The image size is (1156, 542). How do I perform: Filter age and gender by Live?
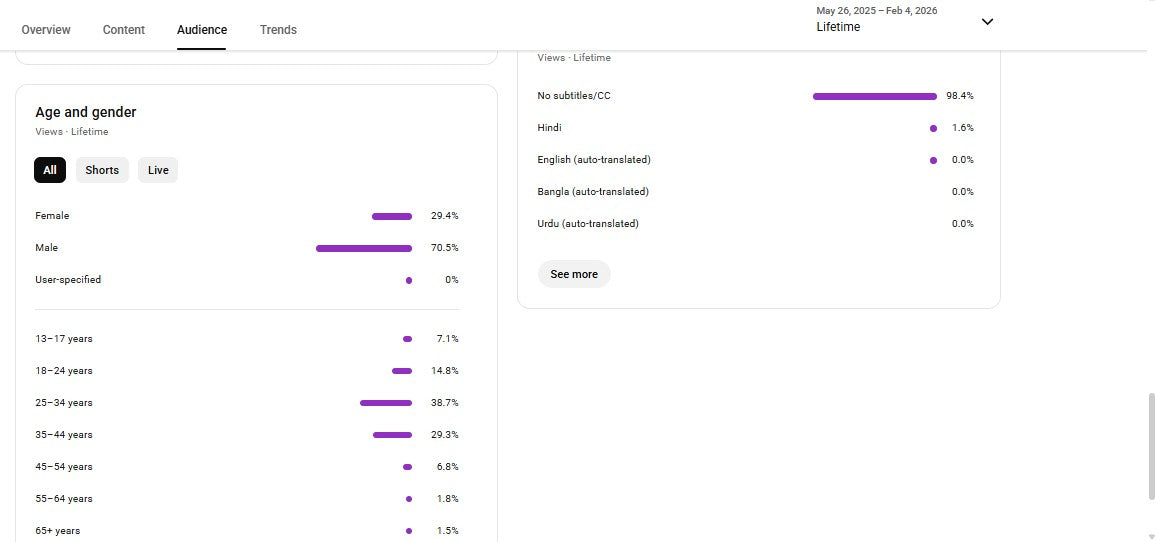(x=158, y=170)
